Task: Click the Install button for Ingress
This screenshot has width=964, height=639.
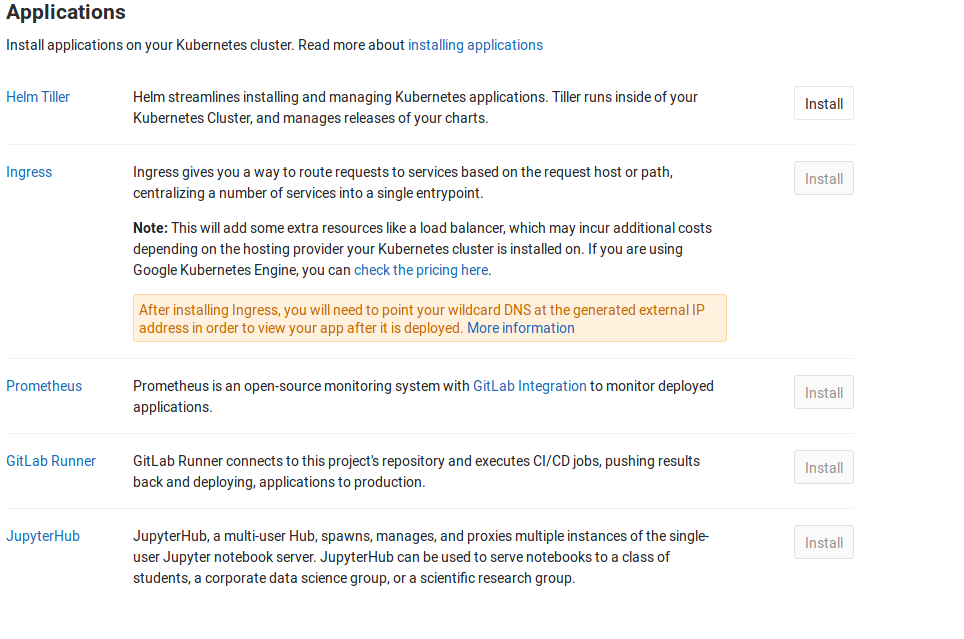Action: (822, 178)
